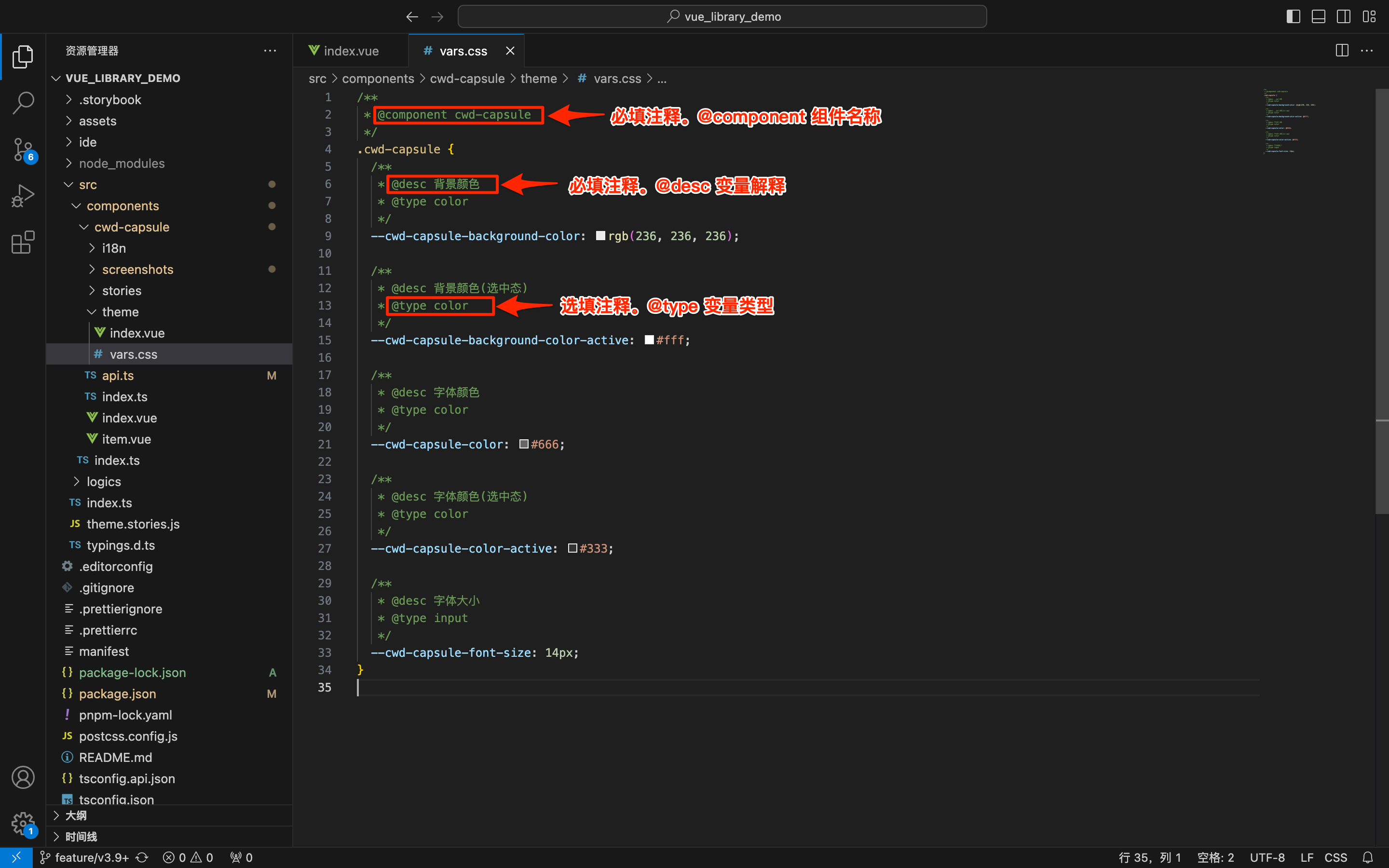Open the notifications bell
The width and height of the screenshot is (1389, 868).
(x=1368, y=858)
